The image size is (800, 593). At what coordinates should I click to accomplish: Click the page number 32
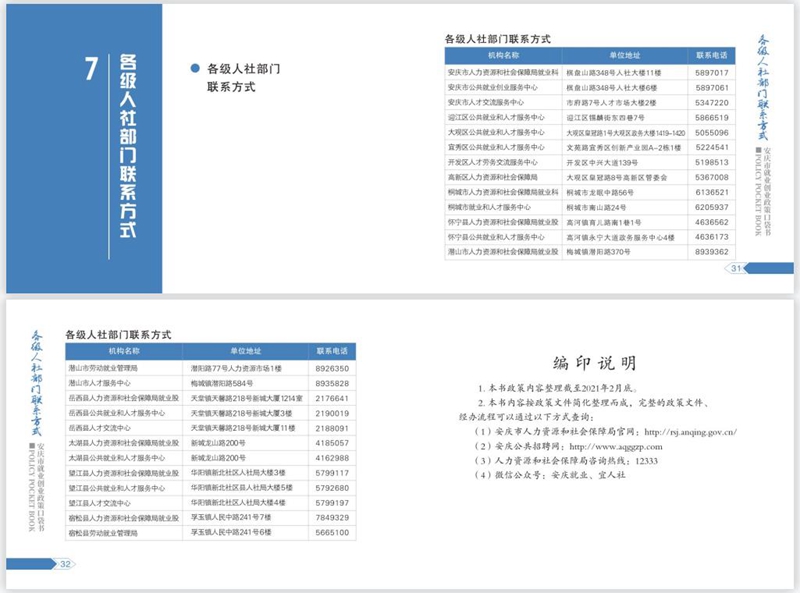click(x=65, y=564)
